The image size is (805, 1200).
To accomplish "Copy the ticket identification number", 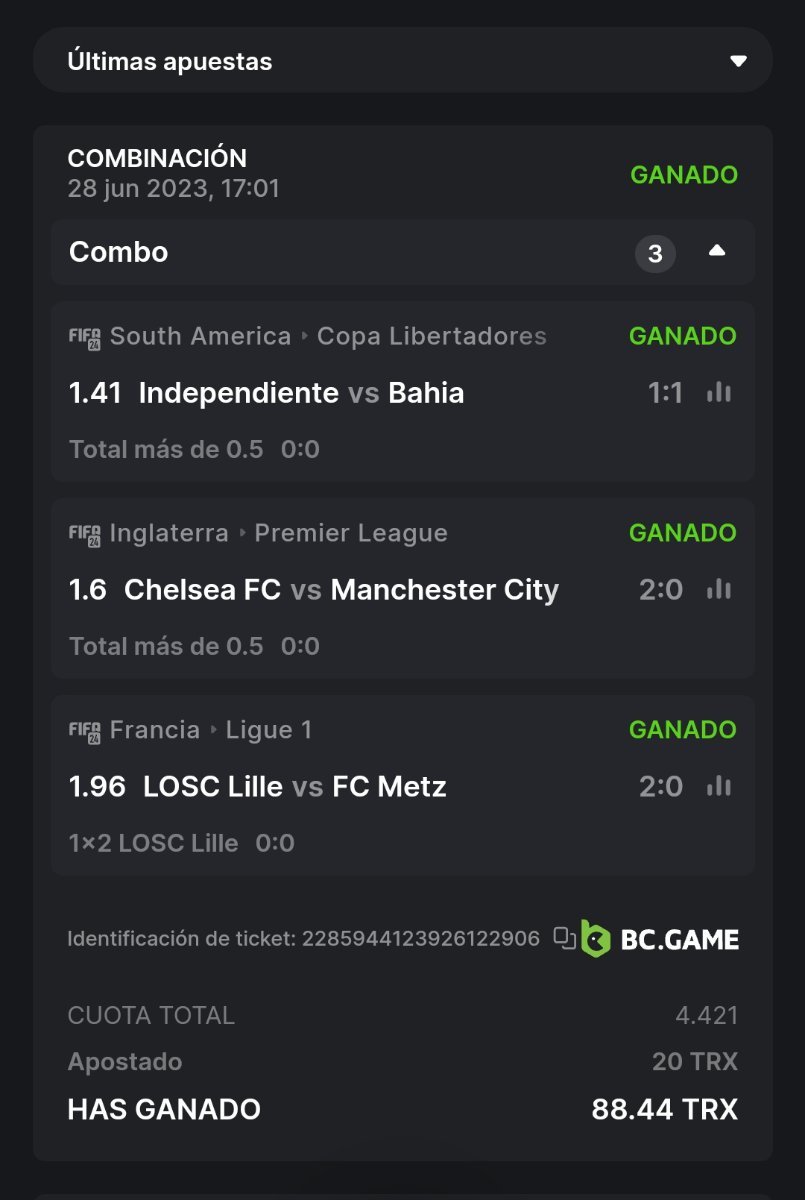I will click(565, 938).
